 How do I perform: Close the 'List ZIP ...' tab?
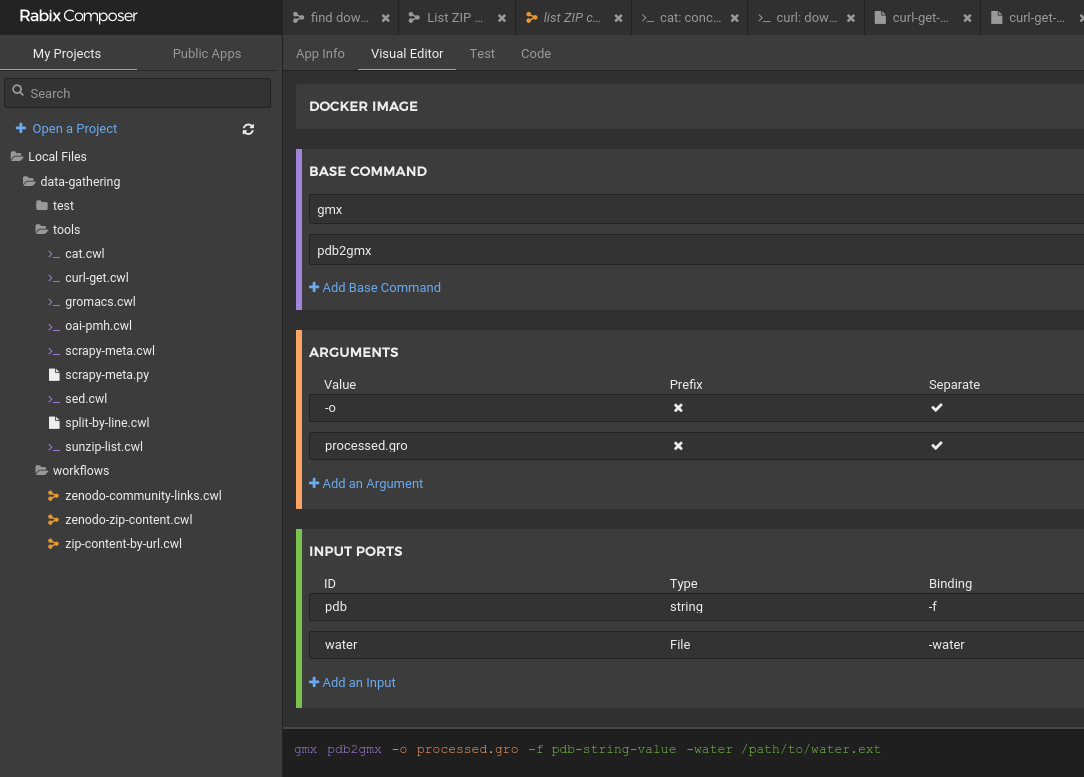(502, 18)
